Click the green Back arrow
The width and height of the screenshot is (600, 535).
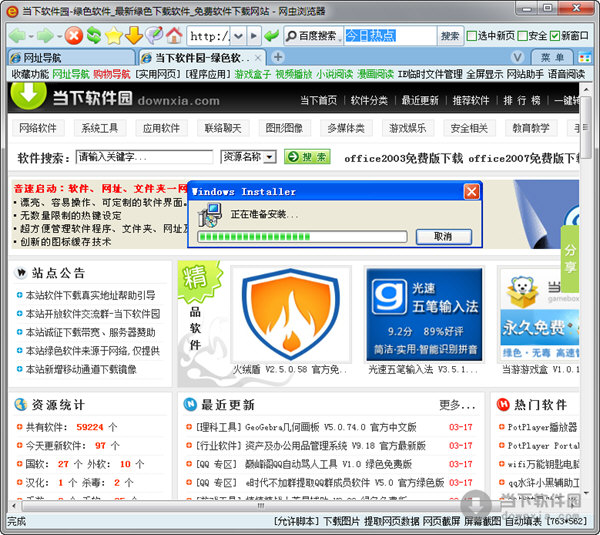click(x=17, y=36)
